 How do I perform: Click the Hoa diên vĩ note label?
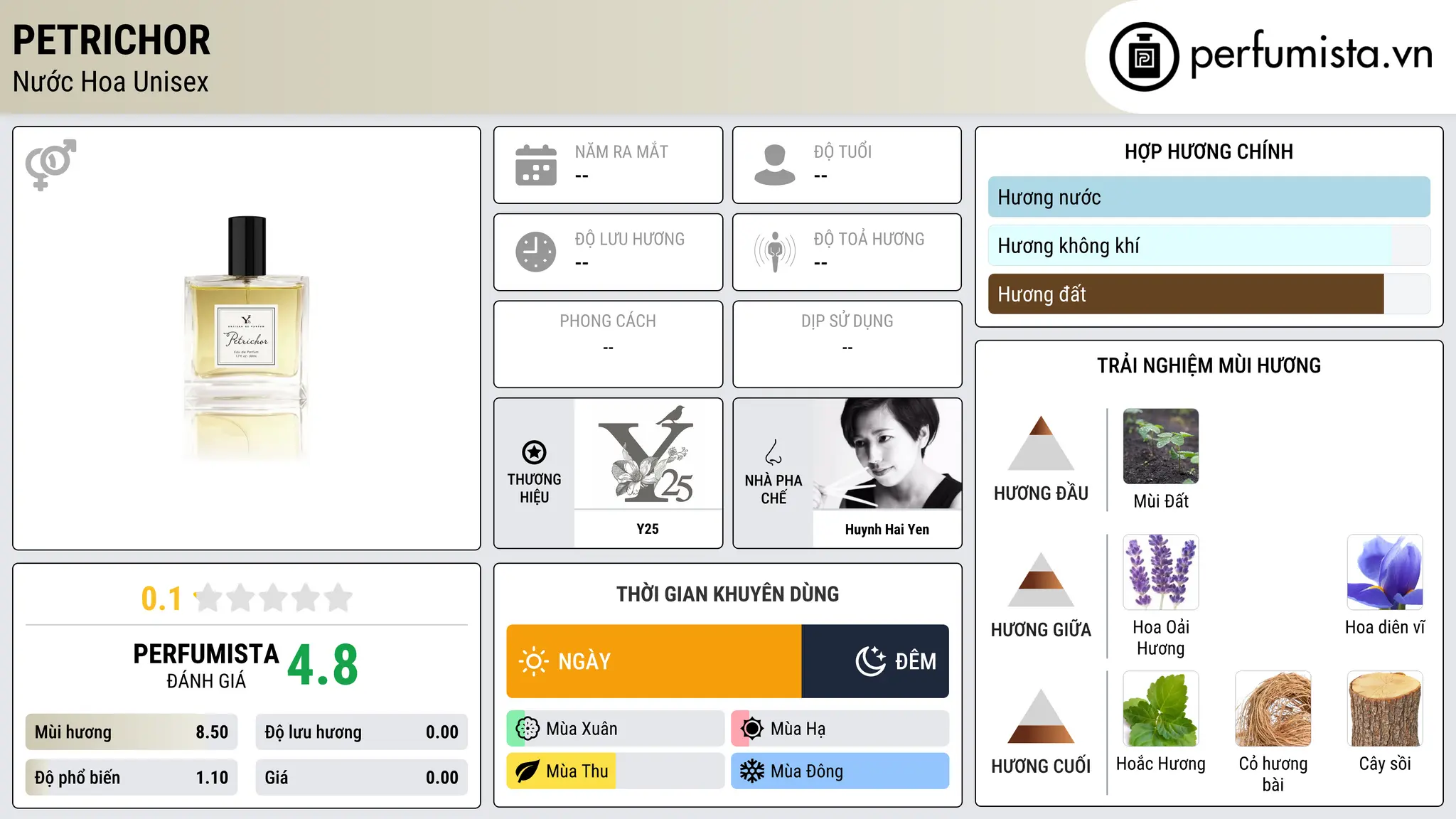(1385, 627)
